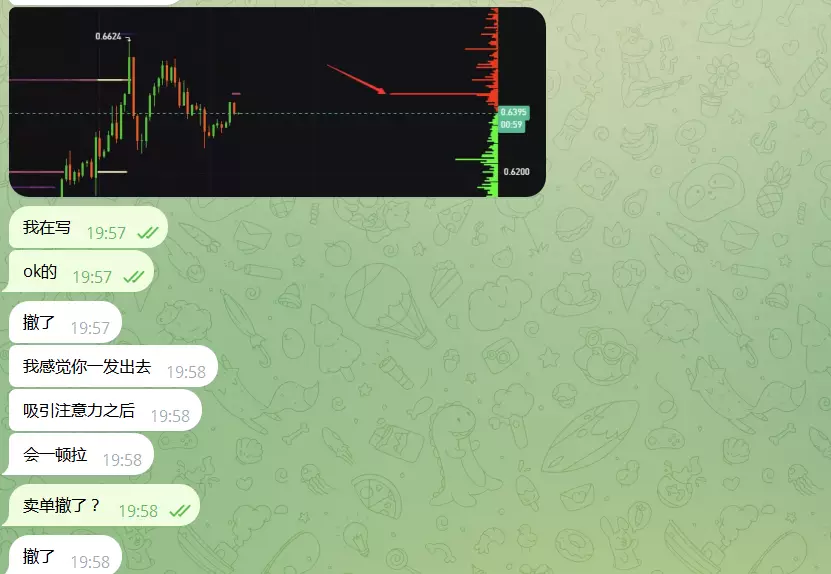
Task: Click the red arrow annotation in the chart
Action: tap(356, 80)
